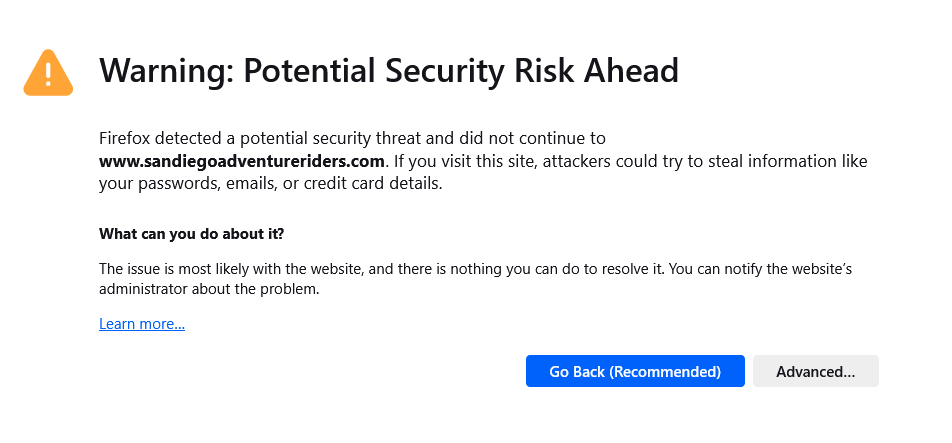The height and width of the screenshot is (443, 952).
Task: Open the Advanced... options button
Action: [815, 371]
